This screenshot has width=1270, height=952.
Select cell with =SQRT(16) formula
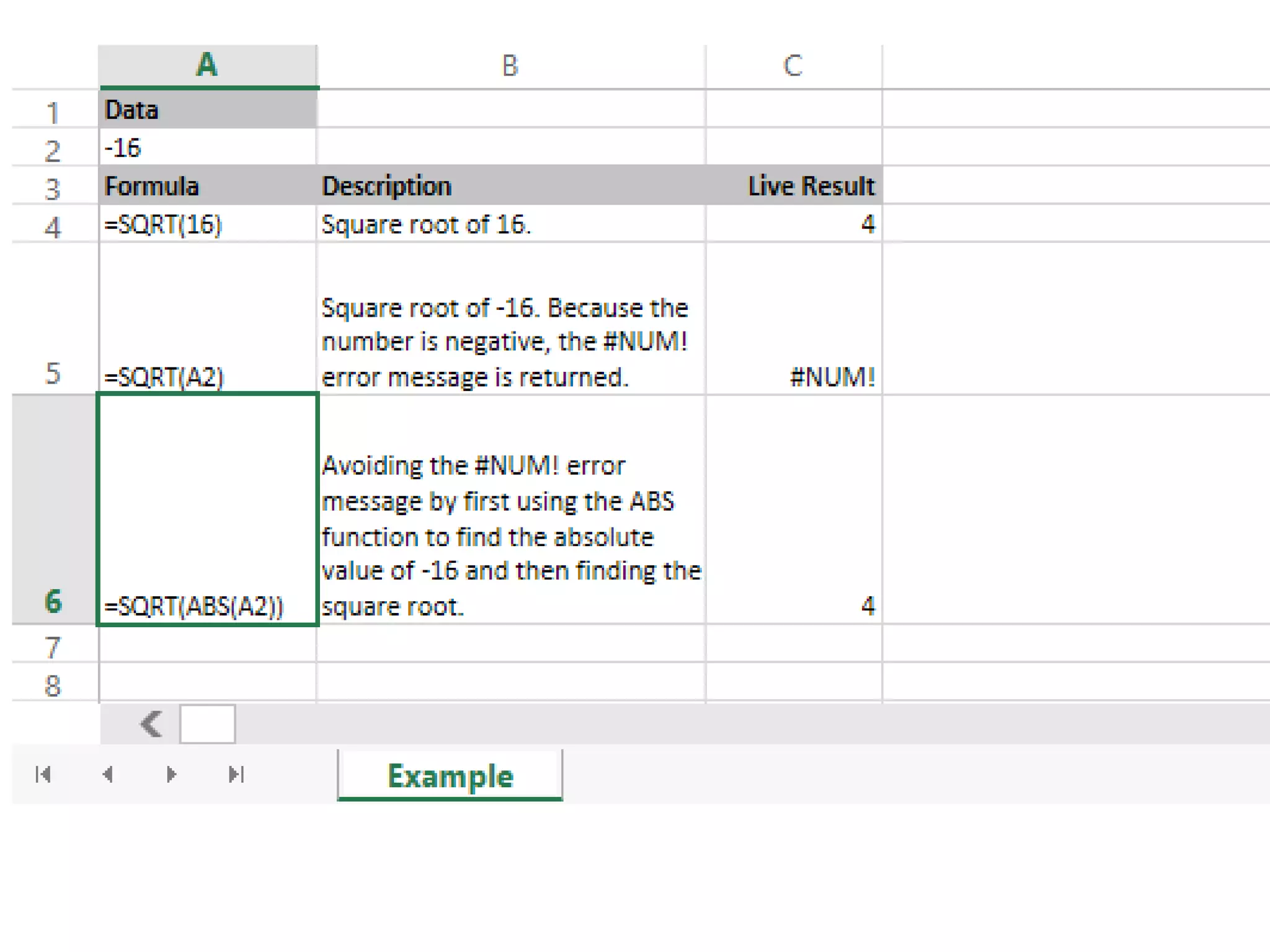[x=208, y=224]
